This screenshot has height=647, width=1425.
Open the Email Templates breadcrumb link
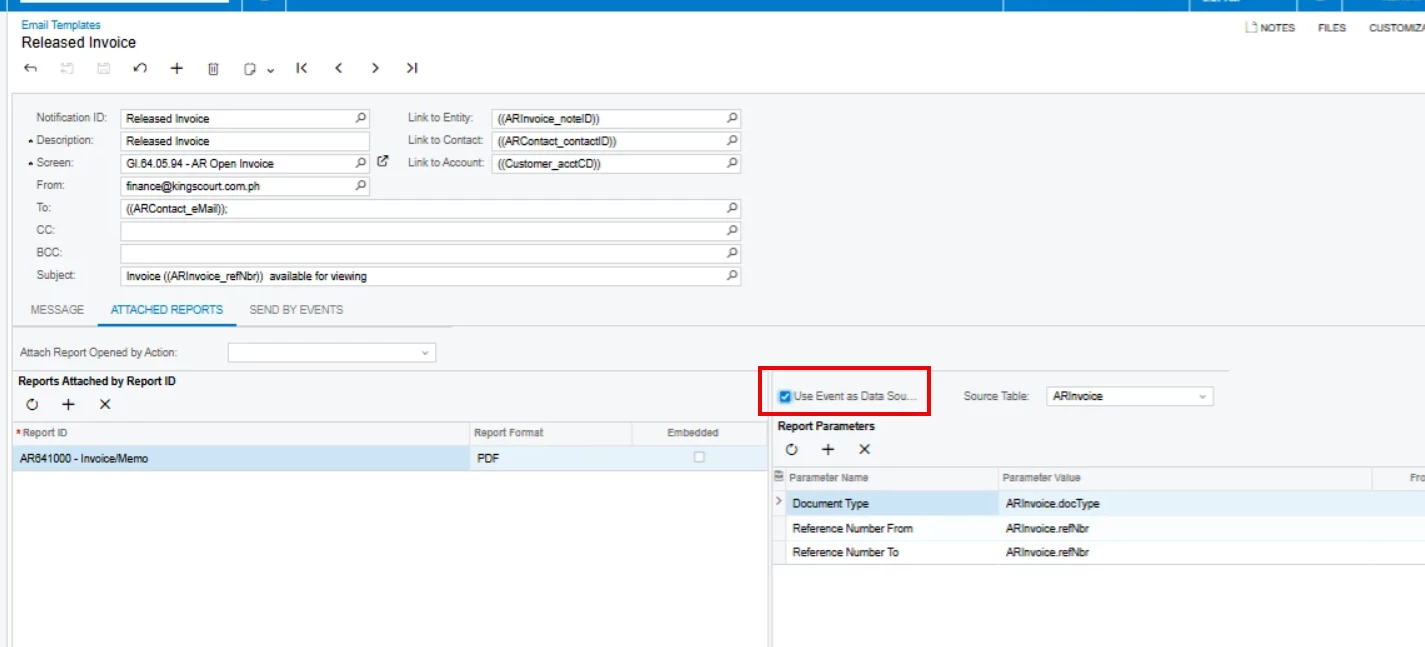coord(61,25)
